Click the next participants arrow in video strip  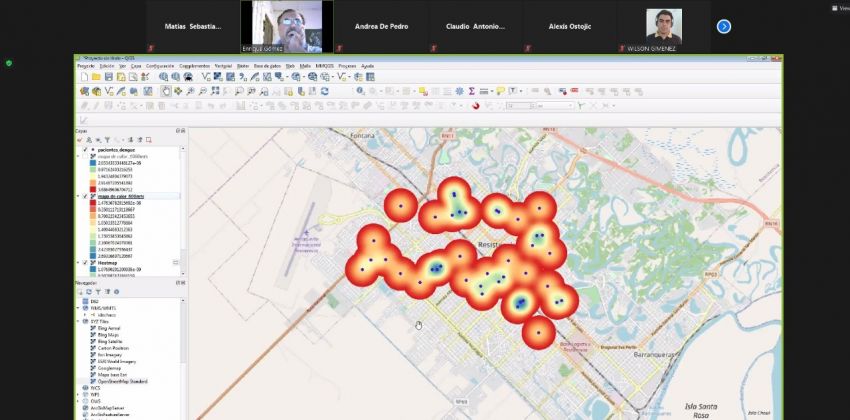coord(724,27)
